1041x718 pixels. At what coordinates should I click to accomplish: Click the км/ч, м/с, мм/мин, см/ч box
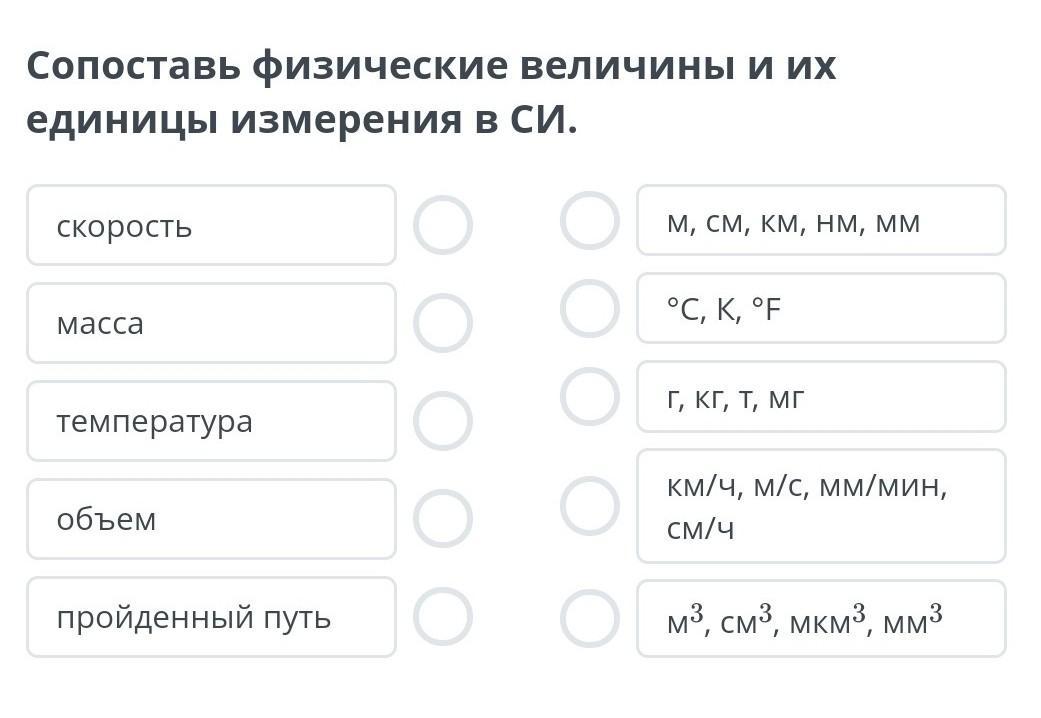pos(821,506)
